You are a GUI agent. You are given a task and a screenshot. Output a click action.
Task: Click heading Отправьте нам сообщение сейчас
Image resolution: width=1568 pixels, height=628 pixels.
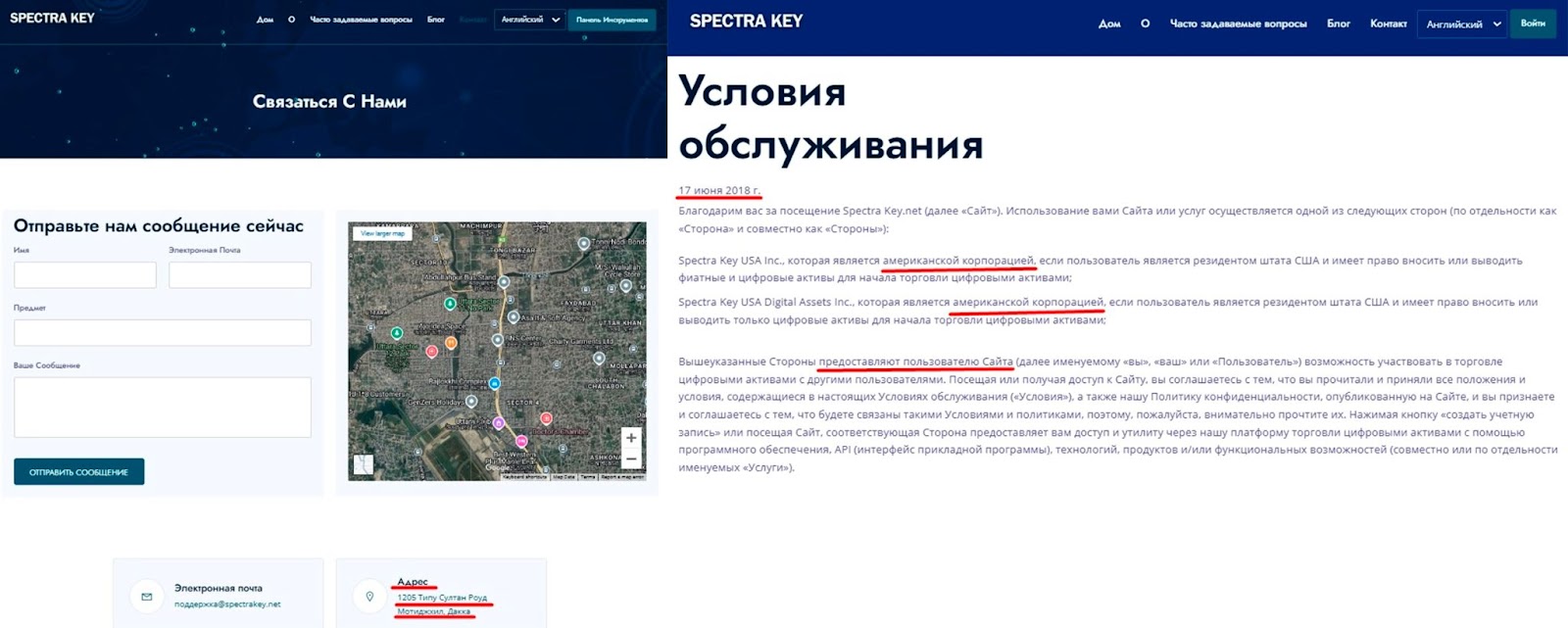(x=159, y=226)
